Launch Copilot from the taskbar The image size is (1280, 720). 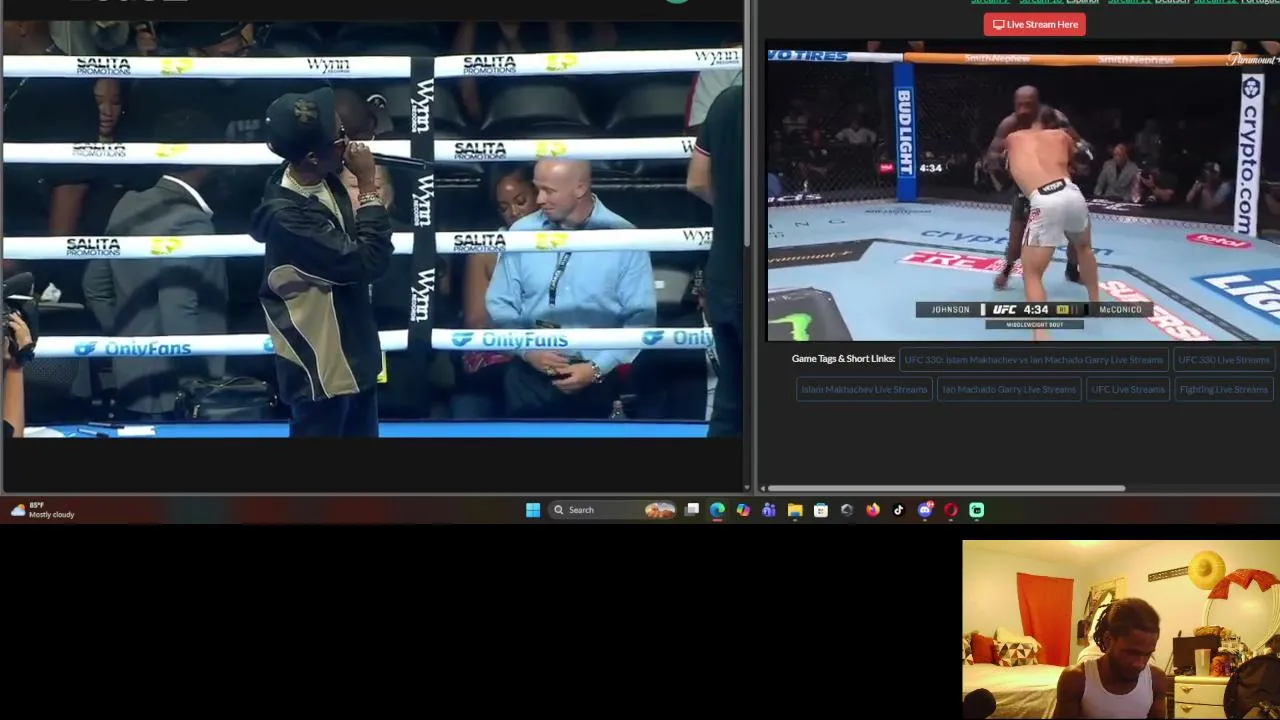click(x=743, y=510)
